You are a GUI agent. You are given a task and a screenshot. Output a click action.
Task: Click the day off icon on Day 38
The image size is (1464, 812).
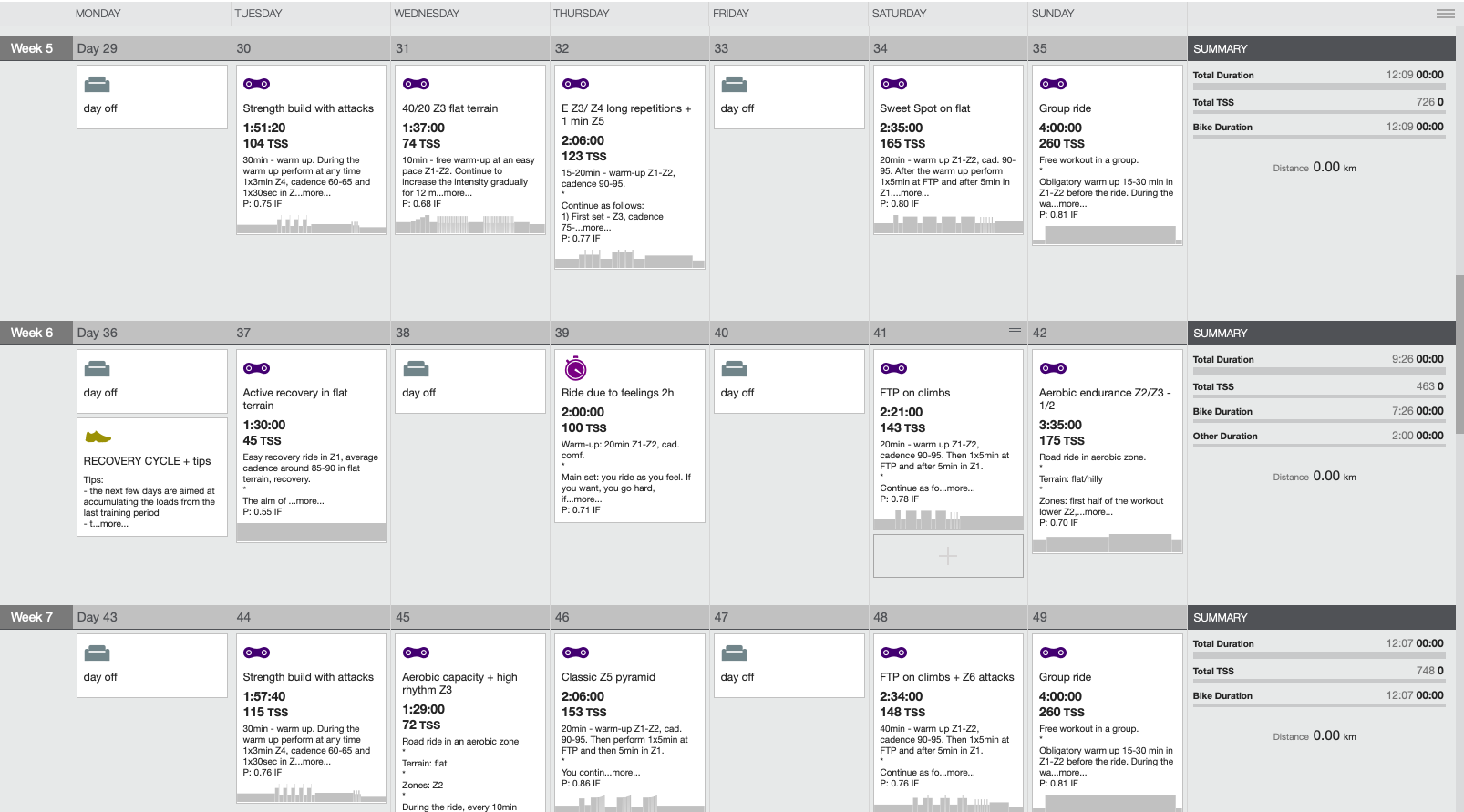tap(416, 369)
